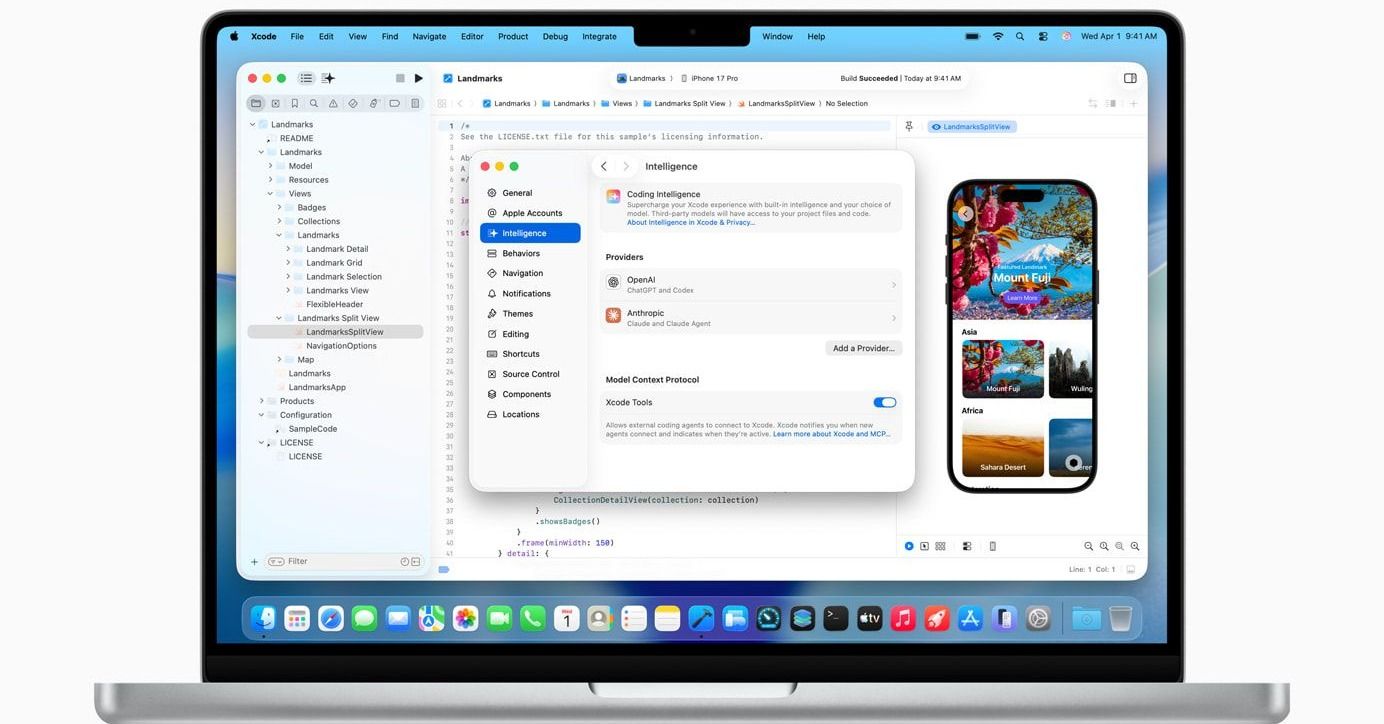Open Source Control settings pane
The image size is (1384, 724).
(530, 374)
